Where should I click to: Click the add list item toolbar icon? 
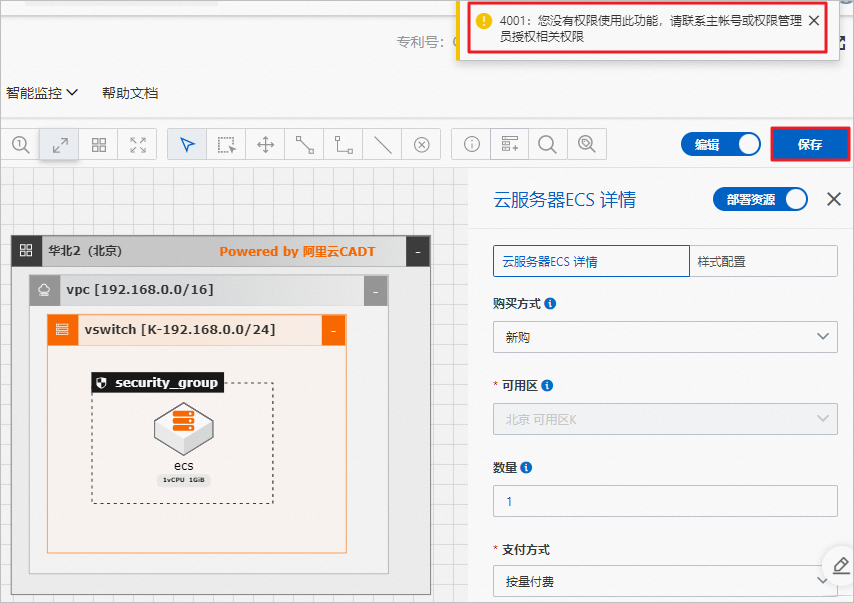pos(510,144)
